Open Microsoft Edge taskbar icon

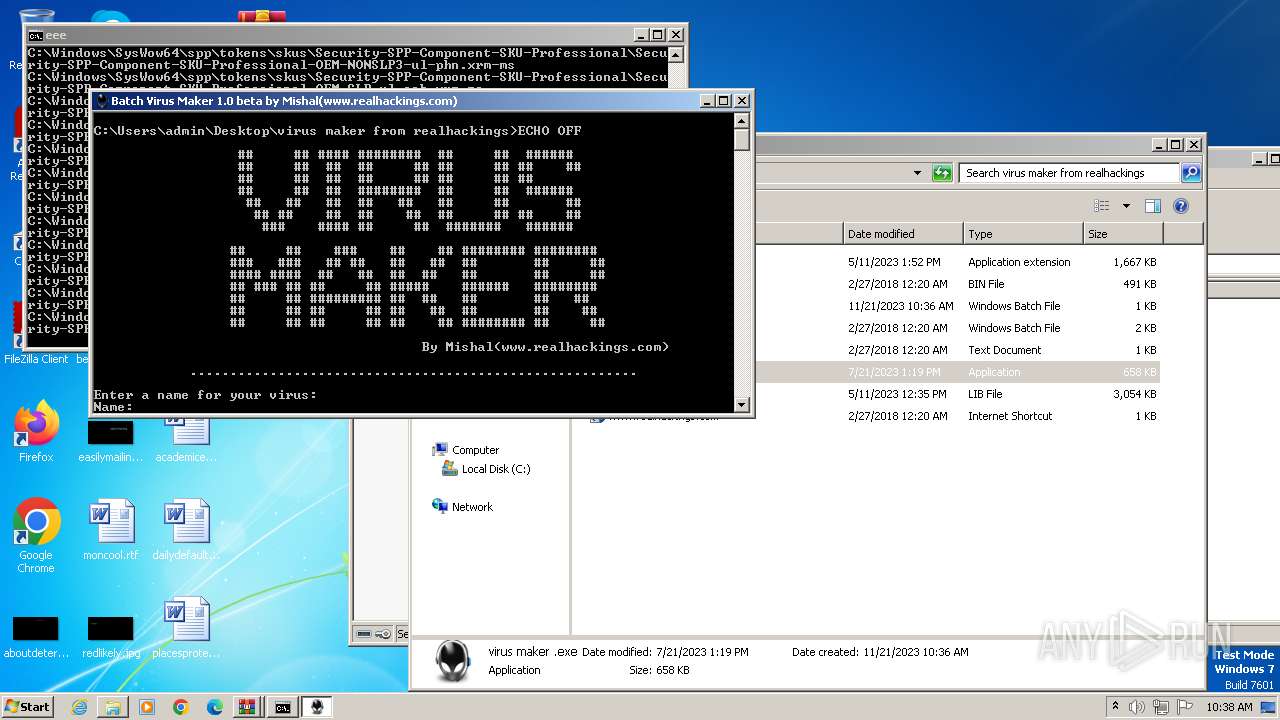pos(215,707)
